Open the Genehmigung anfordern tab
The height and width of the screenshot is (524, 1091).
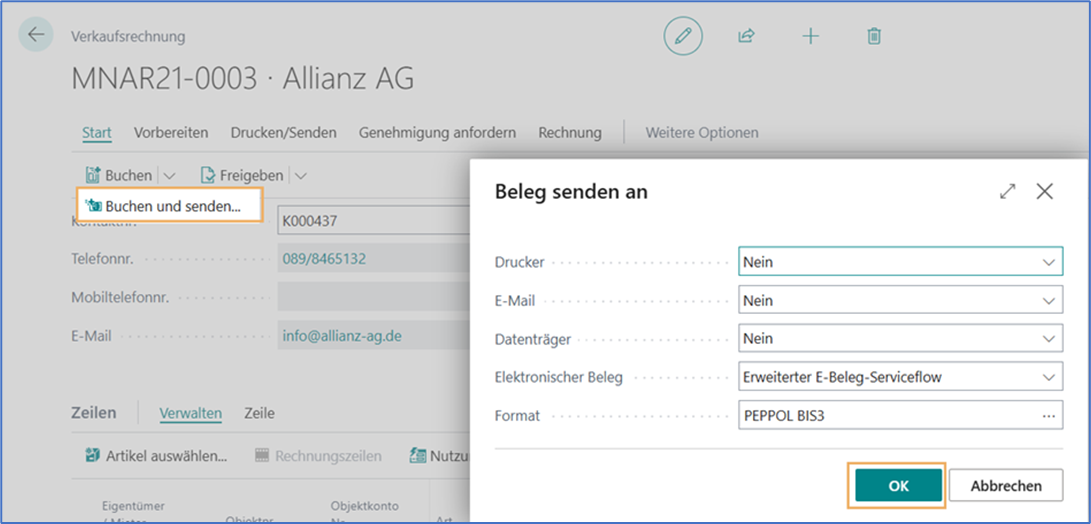pos(438,132)
